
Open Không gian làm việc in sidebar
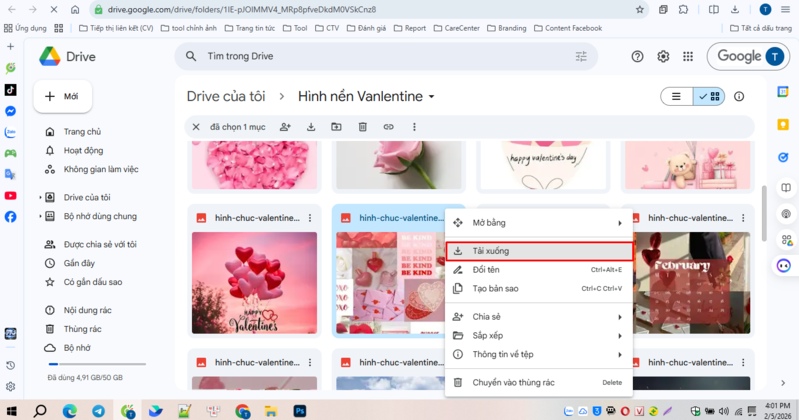[x=101, y=169]
